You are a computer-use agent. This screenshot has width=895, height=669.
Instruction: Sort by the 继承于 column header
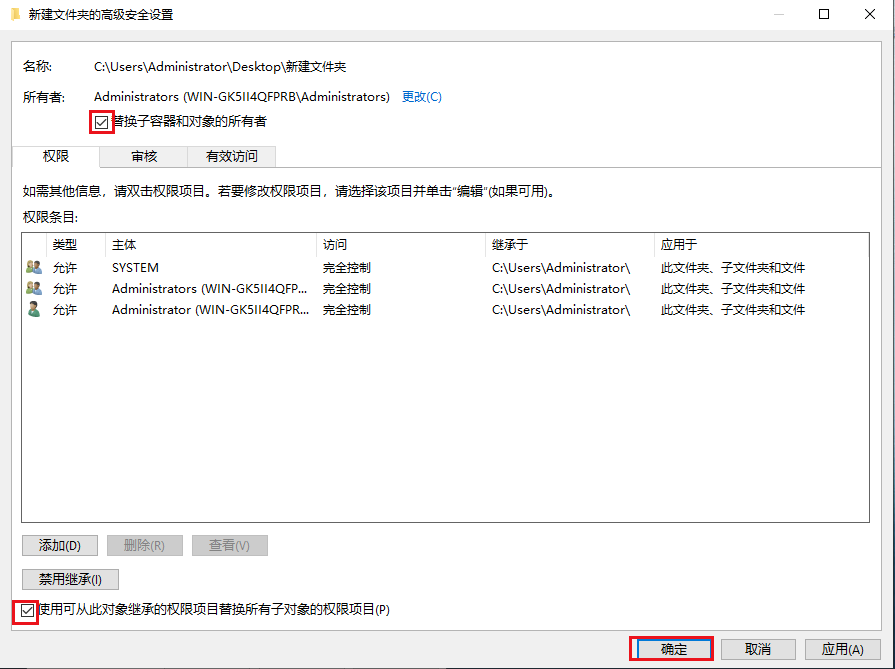(x=568, y=245)
